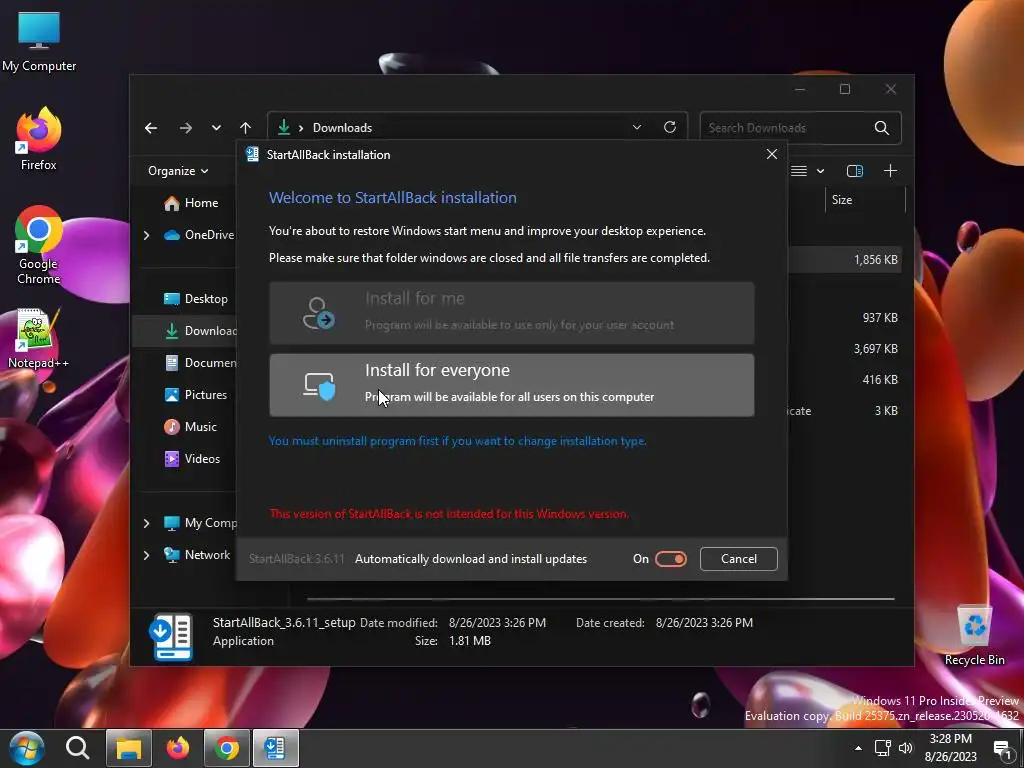Expand My Computer tree node
Viewport: 1024px width, 768px height.
point(146,523)
